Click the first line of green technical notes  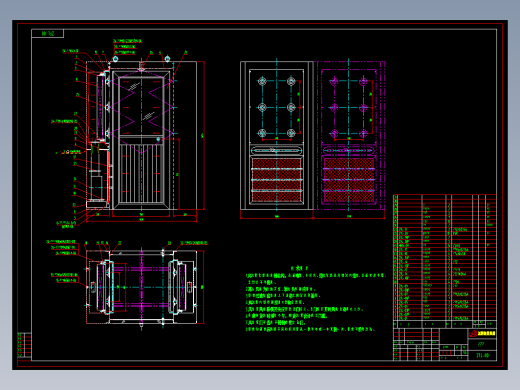click(x=316, y=276)
